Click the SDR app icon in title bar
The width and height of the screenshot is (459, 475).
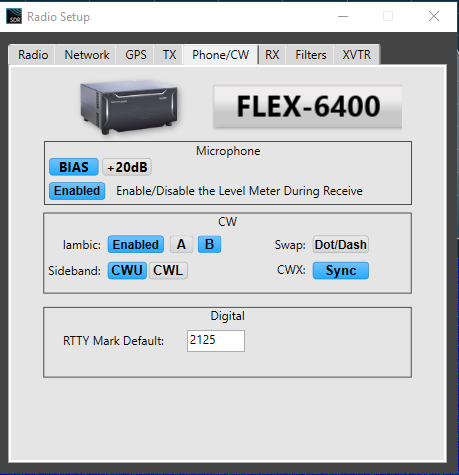pos(14,16)
